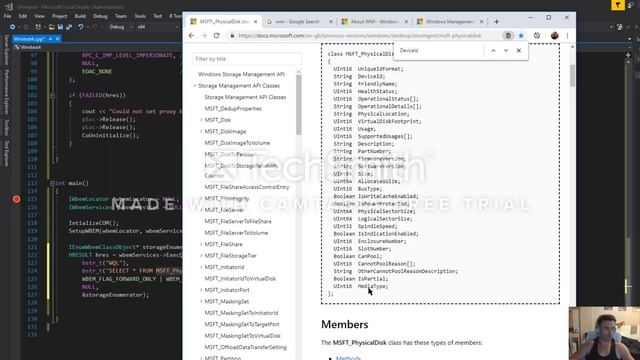Expand the MSFT_FileShare tree node
The image size is (640, 360).
pyautogui.click(x=201, y=244)
